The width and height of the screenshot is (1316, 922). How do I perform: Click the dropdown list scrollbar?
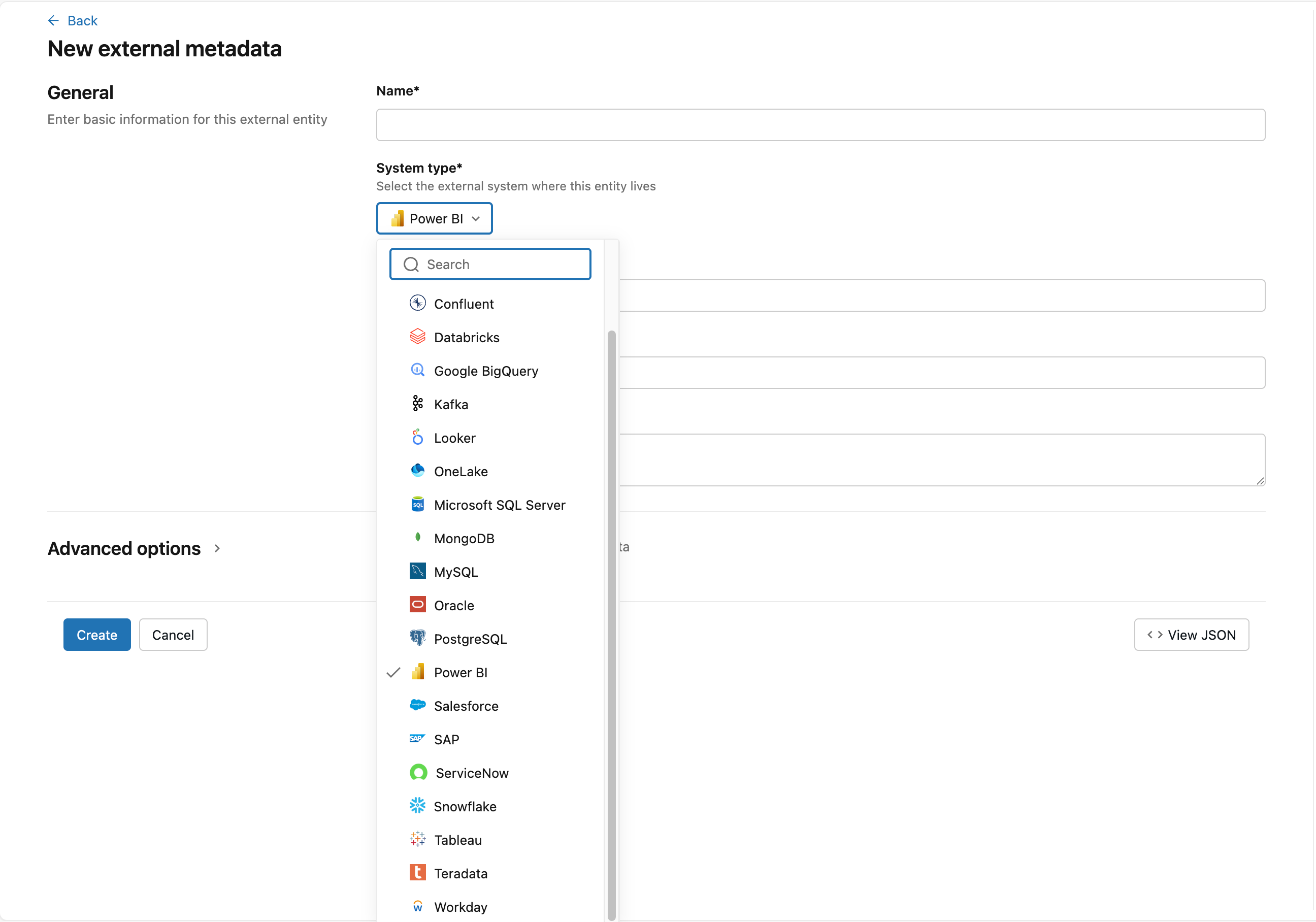coord(612,625)
